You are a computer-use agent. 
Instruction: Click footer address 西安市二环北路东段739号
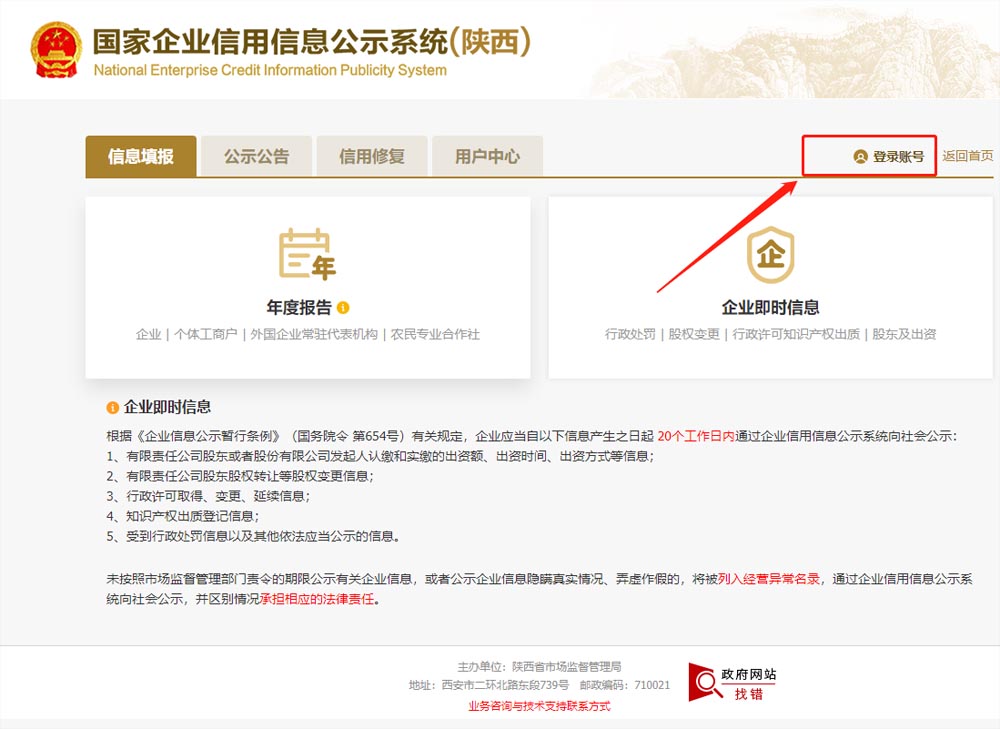pos(505,685)
